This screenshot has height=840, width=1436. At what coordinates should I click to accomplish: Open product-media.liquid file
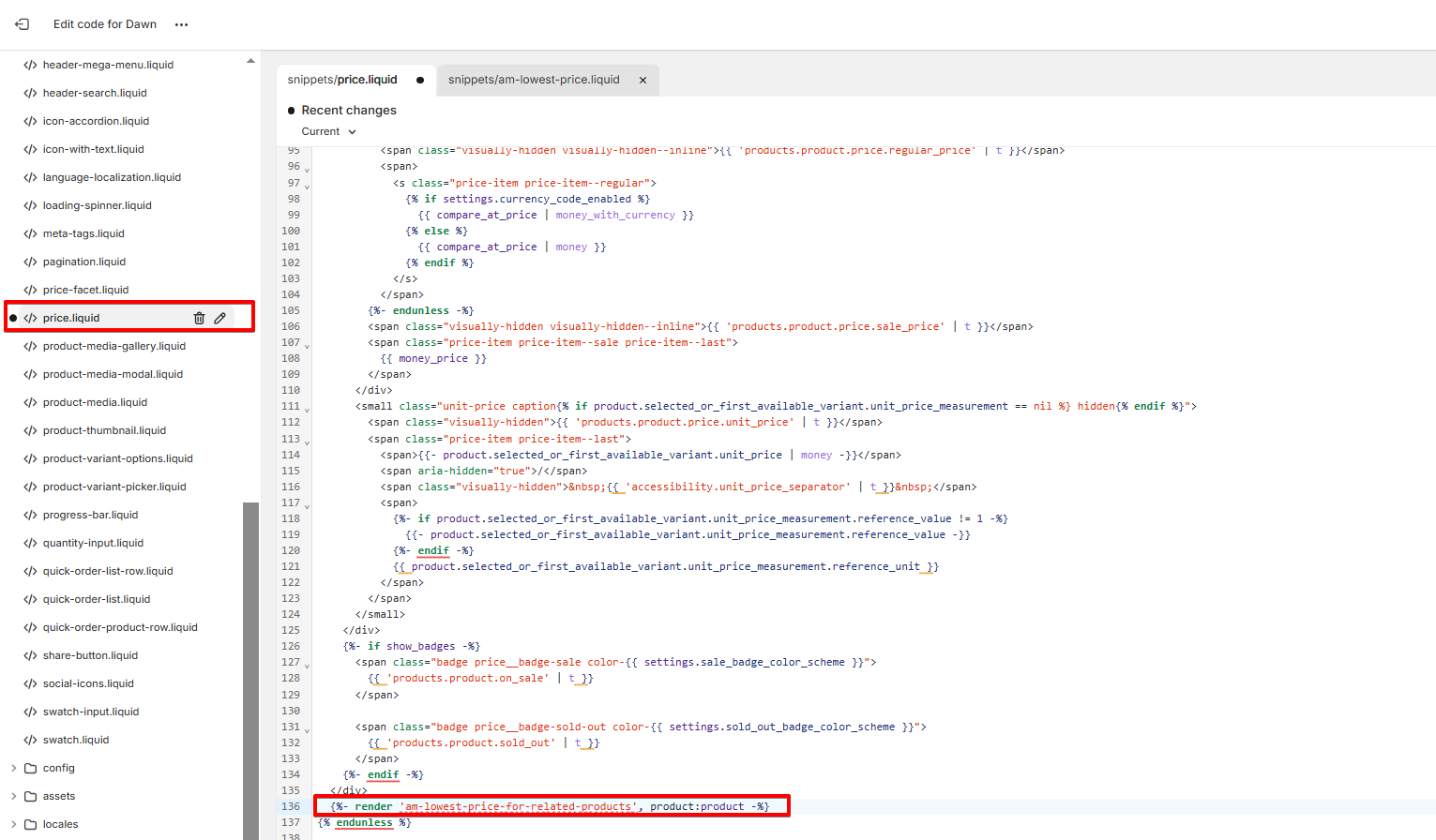tap(95, 402)
